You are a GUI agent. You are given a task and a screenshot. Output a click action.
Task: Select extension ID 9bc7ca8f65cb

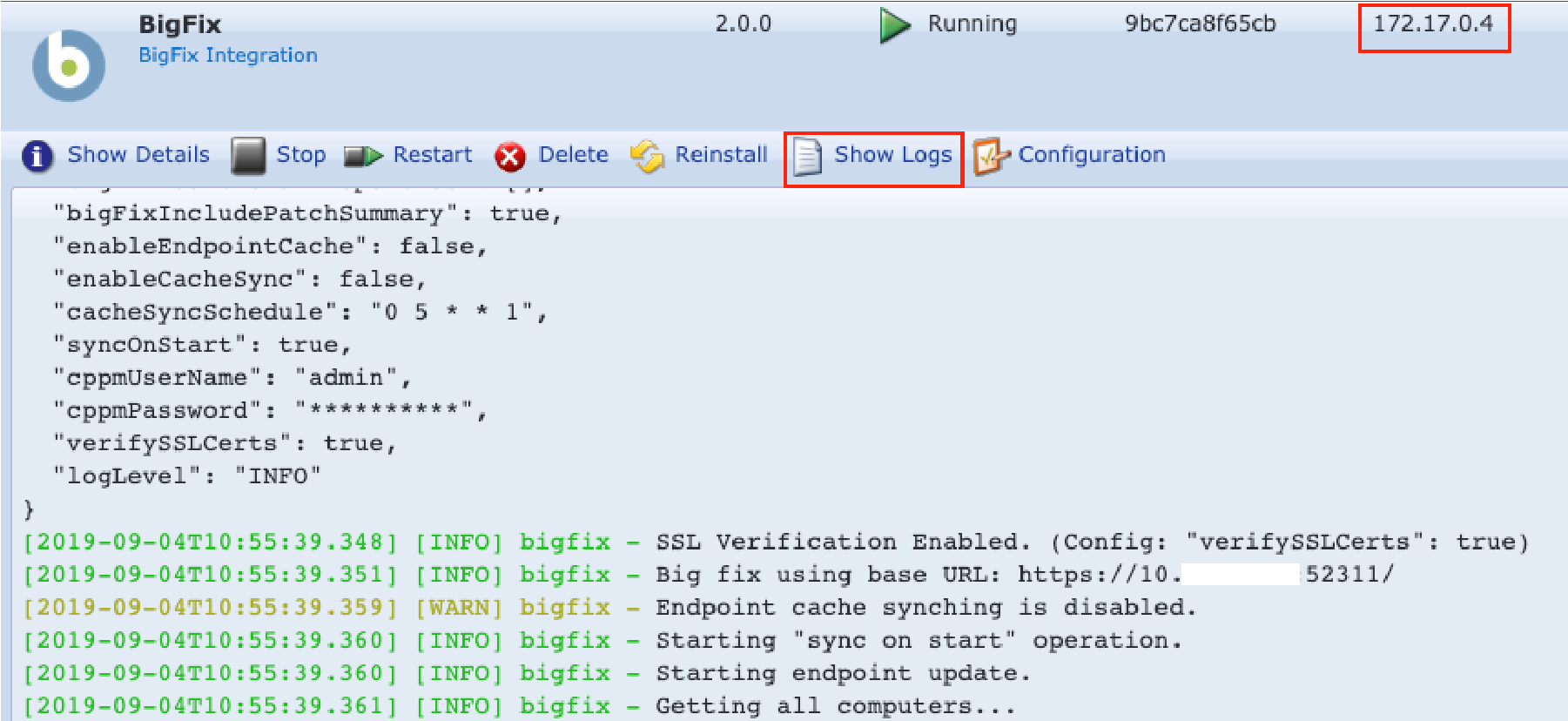click(1201, 24)
